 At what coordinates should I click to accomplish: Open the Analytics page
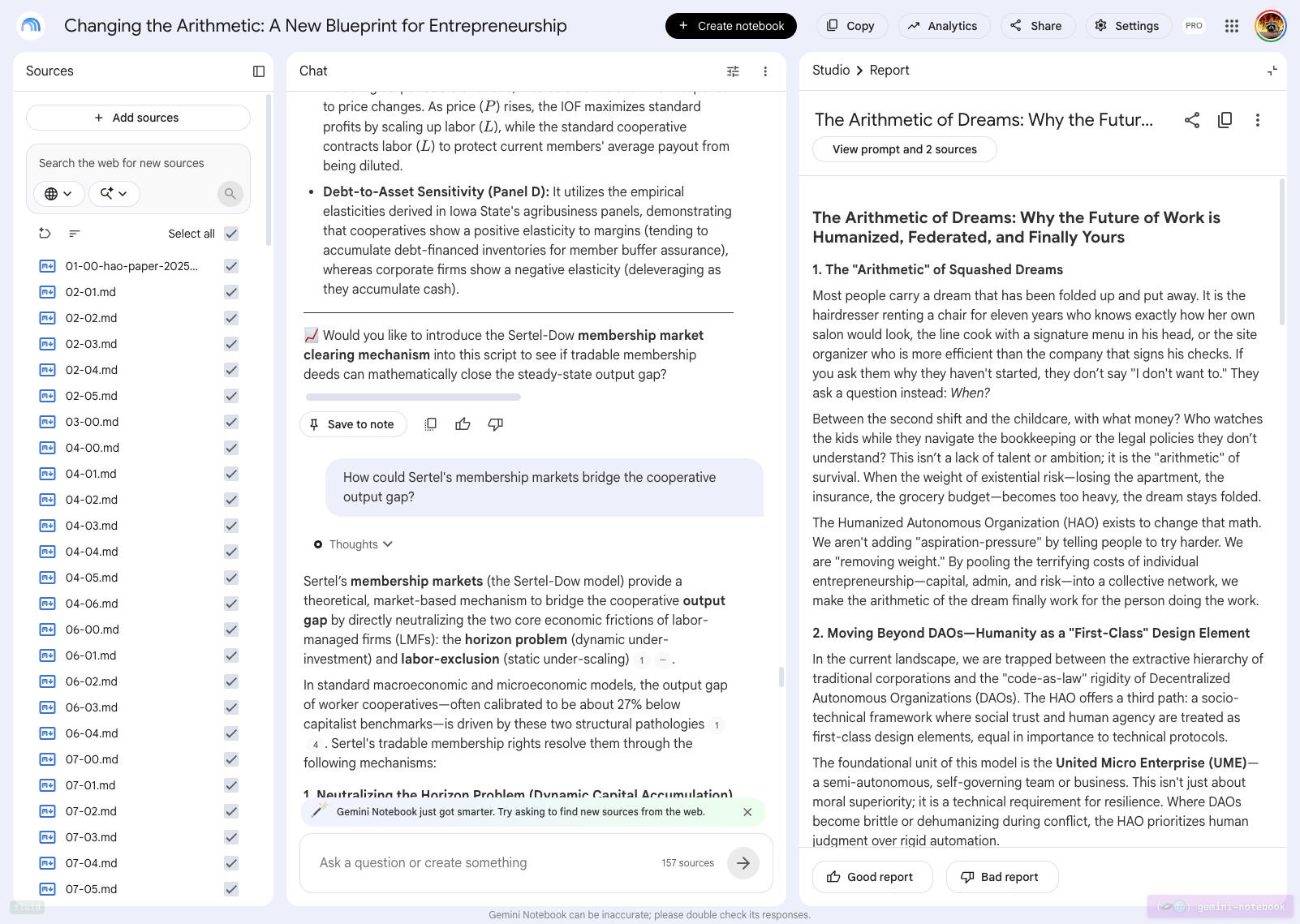(944, 26)
